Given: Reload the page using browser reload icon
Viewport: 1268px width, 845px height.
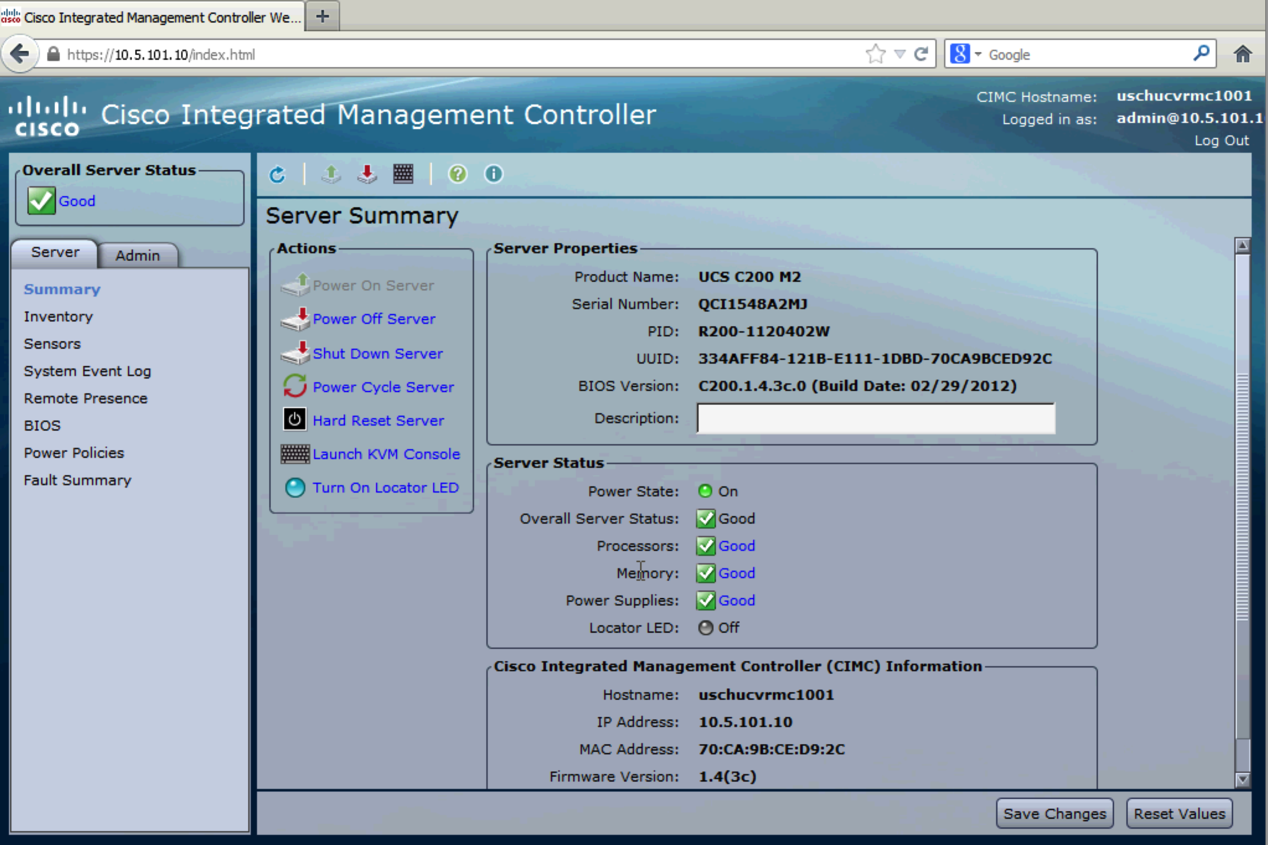Looking at the screenshot, I should pyautogui.click(x=921, y=54).
